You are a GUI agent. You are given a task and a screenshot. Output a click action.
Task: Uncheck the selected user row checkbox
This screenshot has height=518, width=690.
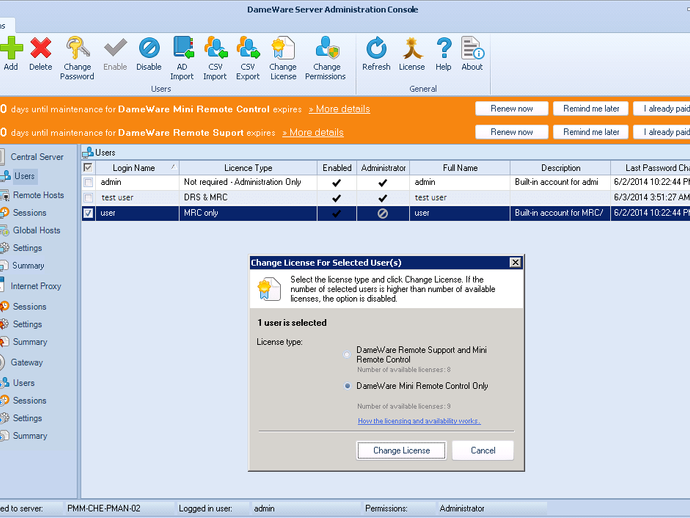(x=88, y=213)
